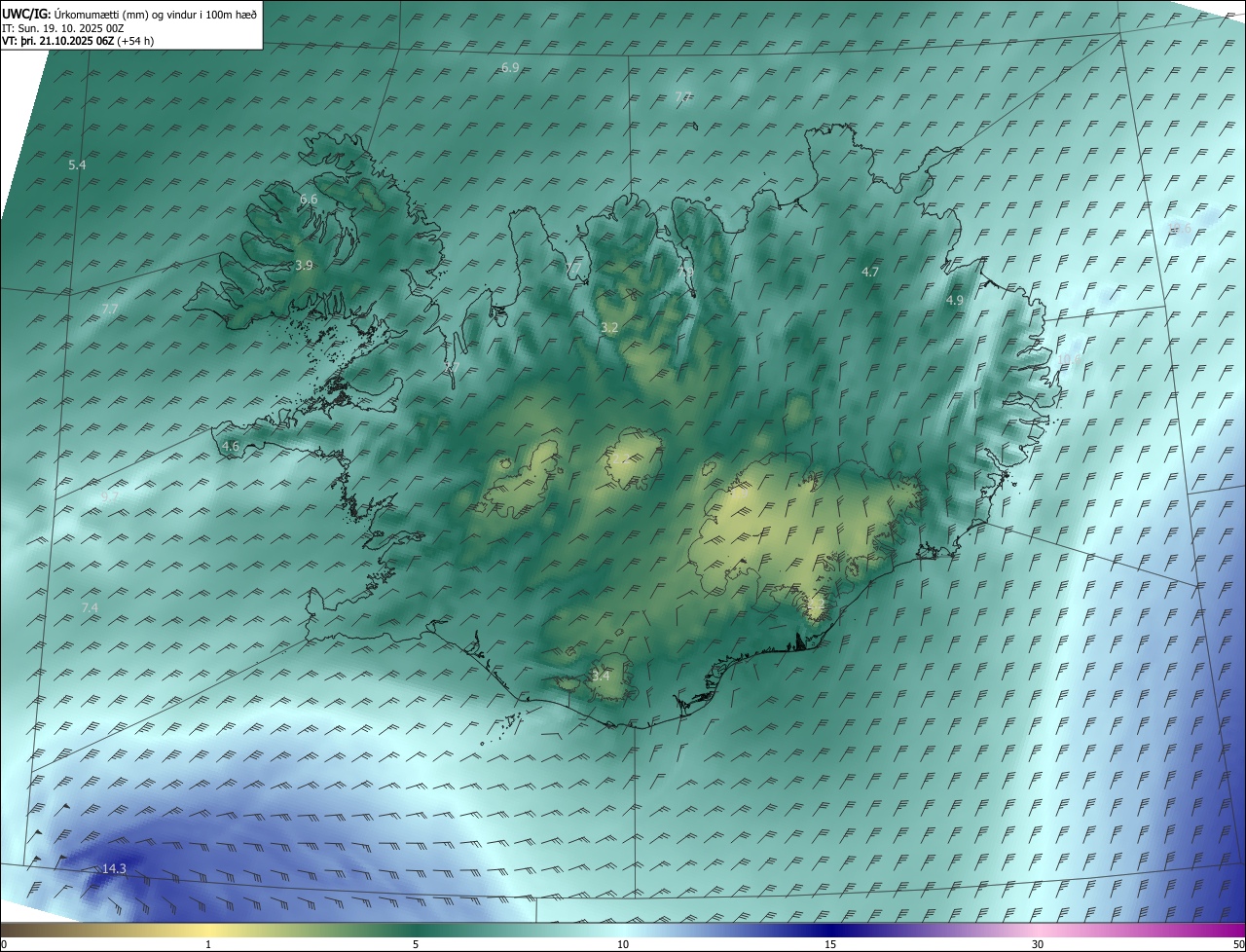The height and width of the screenshot is (952, 1246).
Task: Click the 'VT: þri. 21.10.2025 06Z' line
Action: click(x=78, y=41)
